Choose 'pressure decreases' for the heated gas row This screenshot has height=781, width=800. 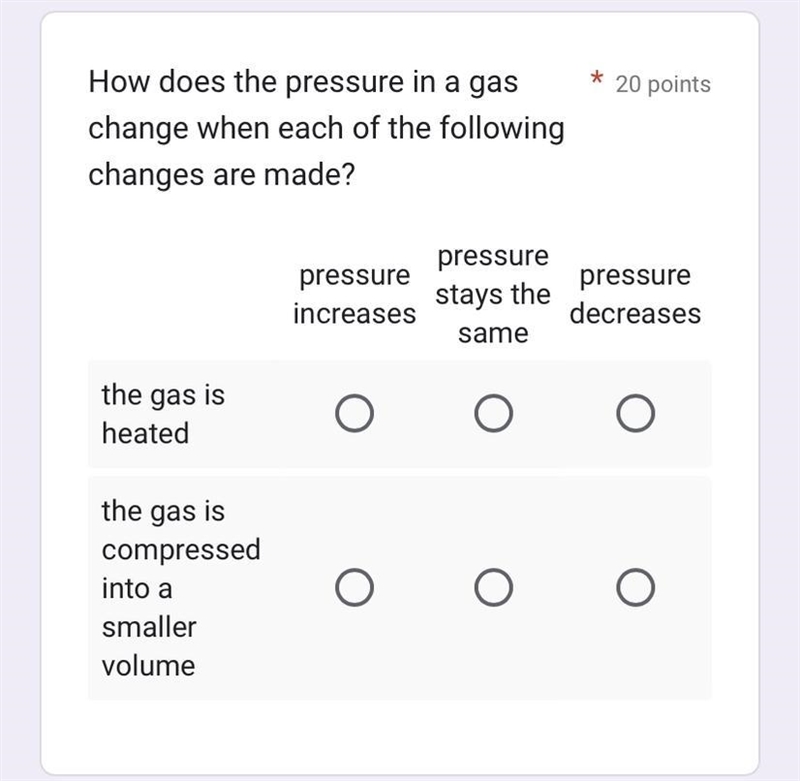click(x=635, y=413)
